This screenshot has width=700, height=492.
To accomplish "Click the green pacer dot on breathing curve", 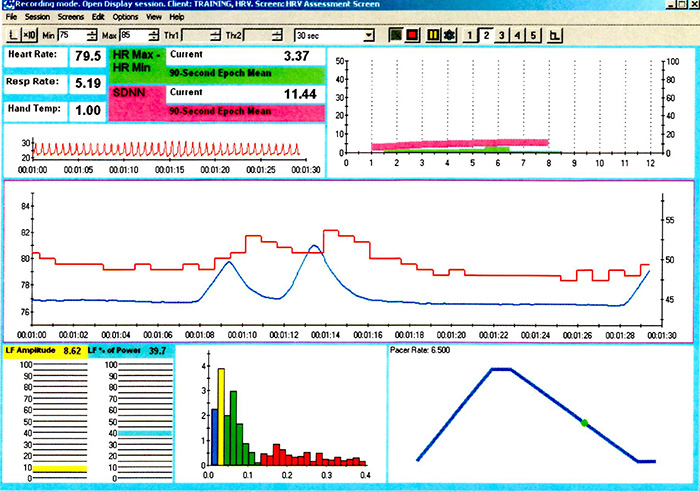I will point(585,424).
